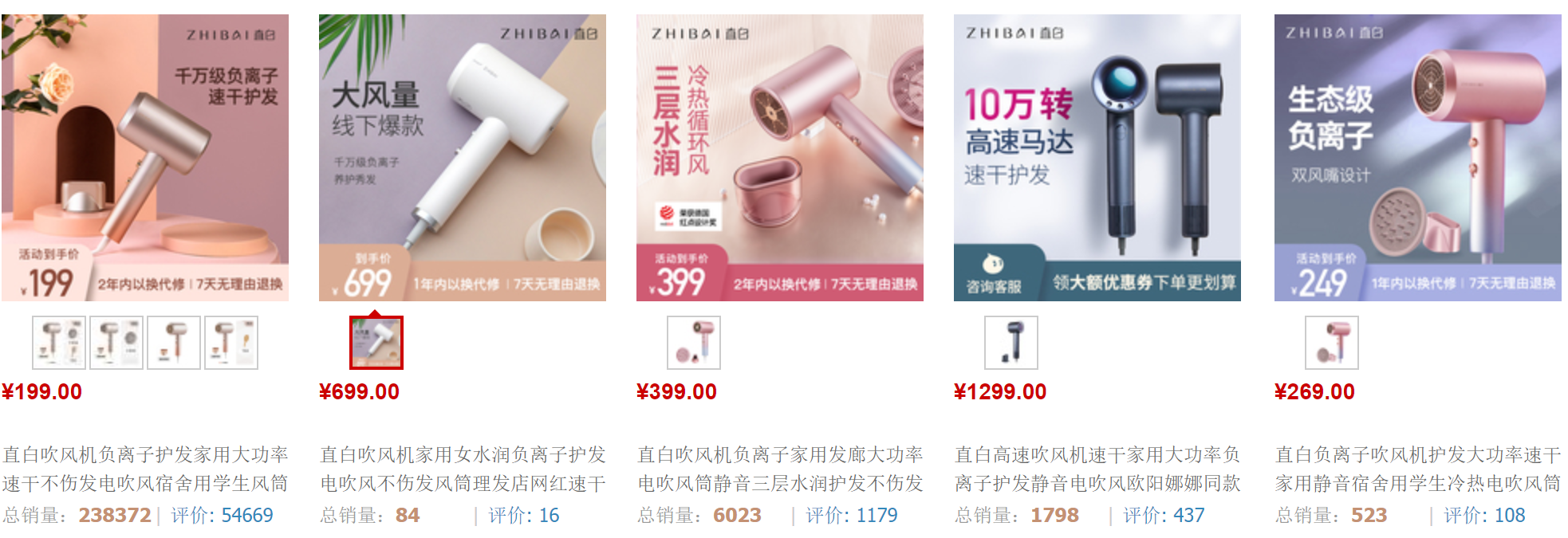This screenshot has width=1568, height=538.
Task: View the 437 reviews for ¥1299 dryer
Action: (1164, 516)
